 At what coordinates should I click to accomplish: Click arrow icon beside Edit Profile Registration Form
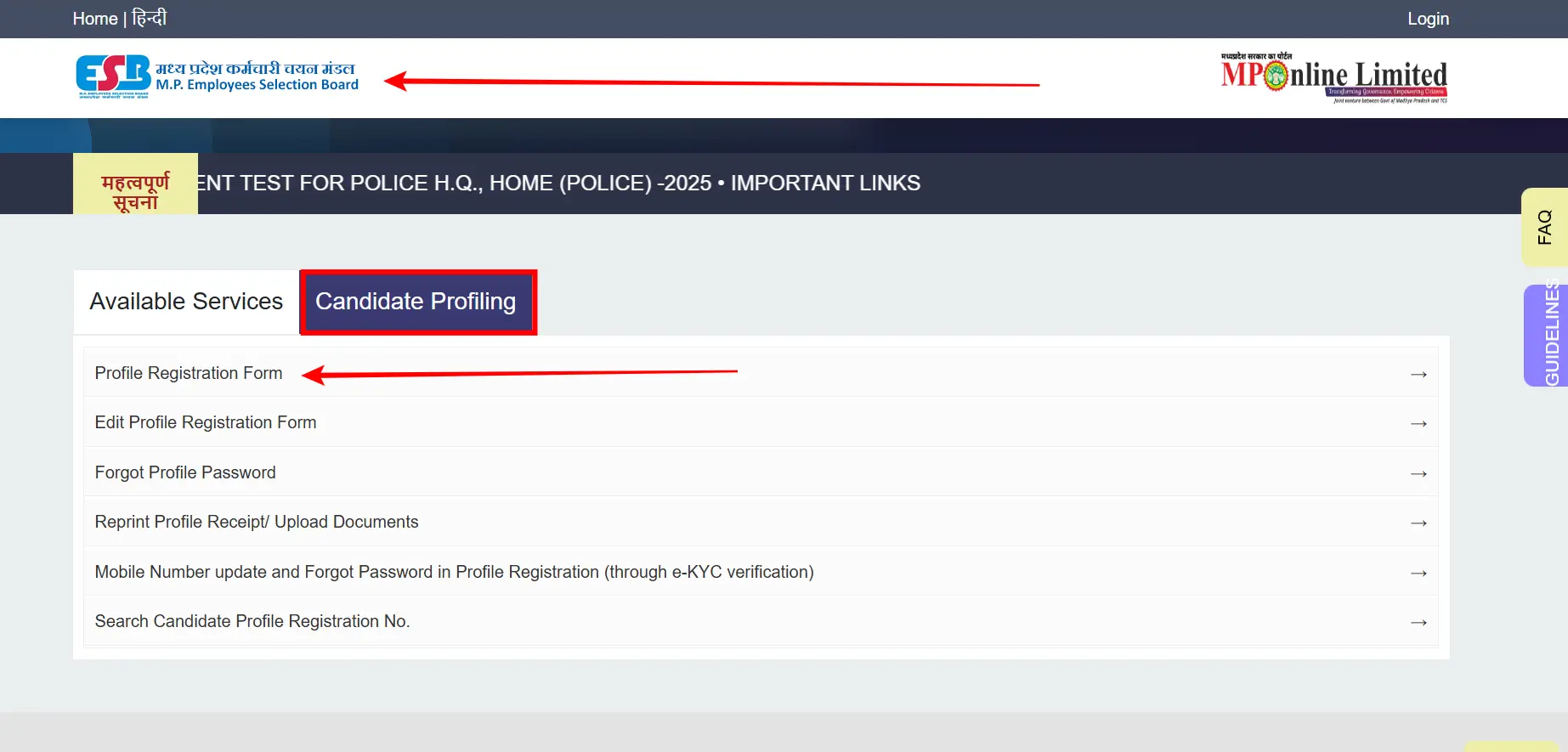pyautogui.click(x=1418, y=423)
